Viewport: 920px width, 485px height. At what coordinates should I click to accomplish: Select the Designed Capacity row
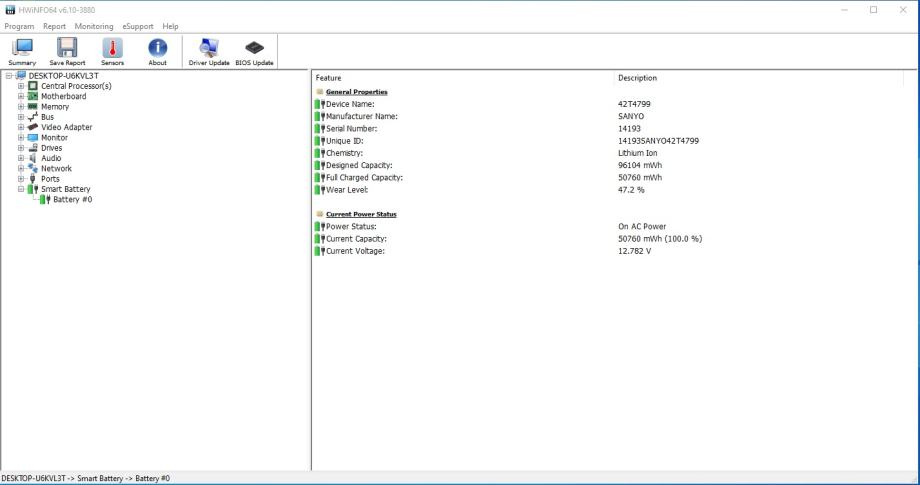358,165
